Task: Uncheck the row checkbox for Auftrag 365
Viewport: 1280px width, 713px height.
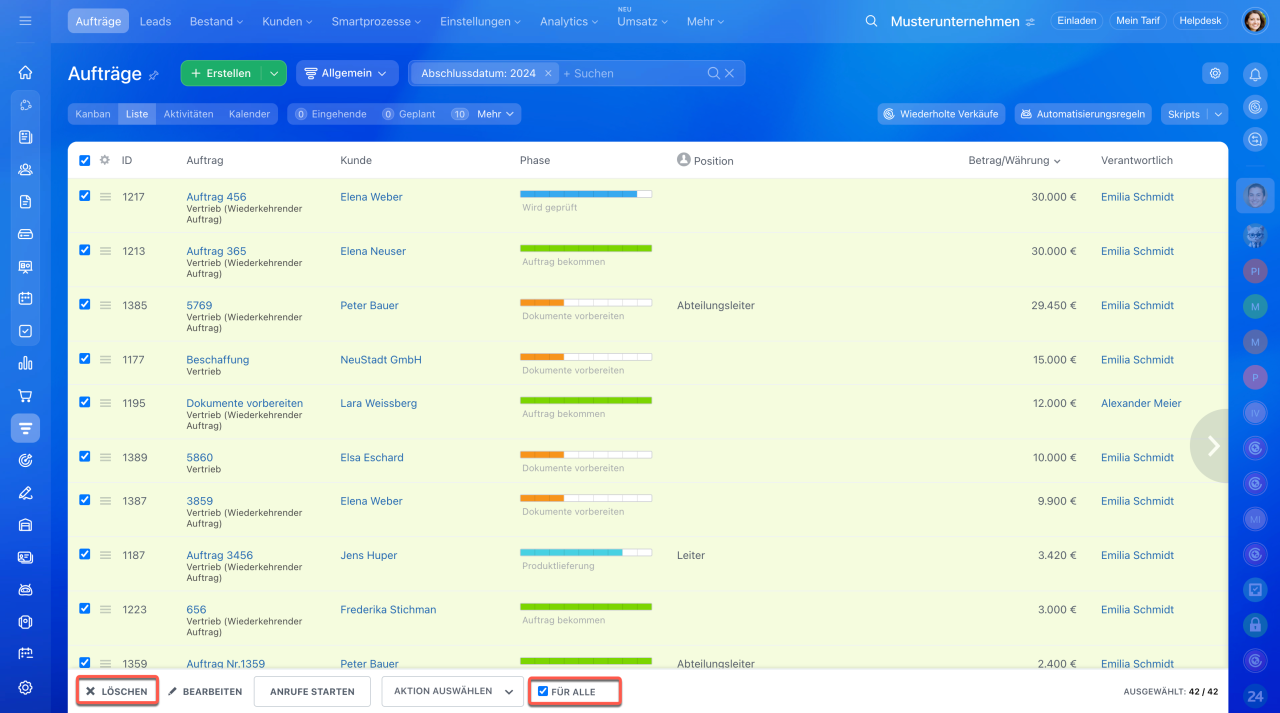Action: (84, 250)
